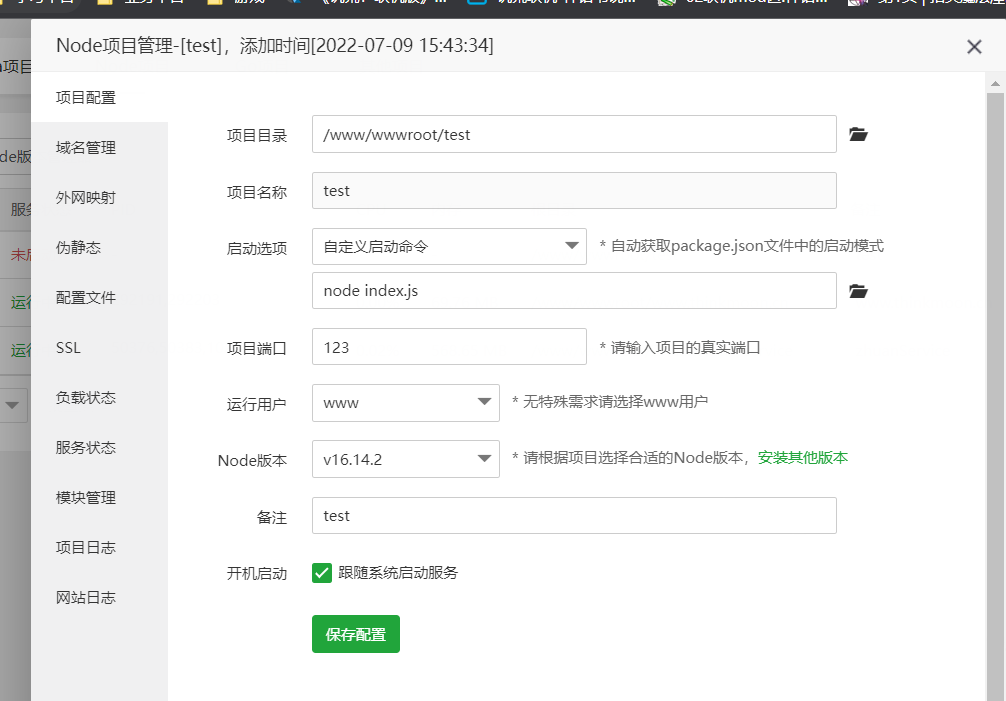
Task: Click the project port field 123
Action: click(x=449, y=346)
